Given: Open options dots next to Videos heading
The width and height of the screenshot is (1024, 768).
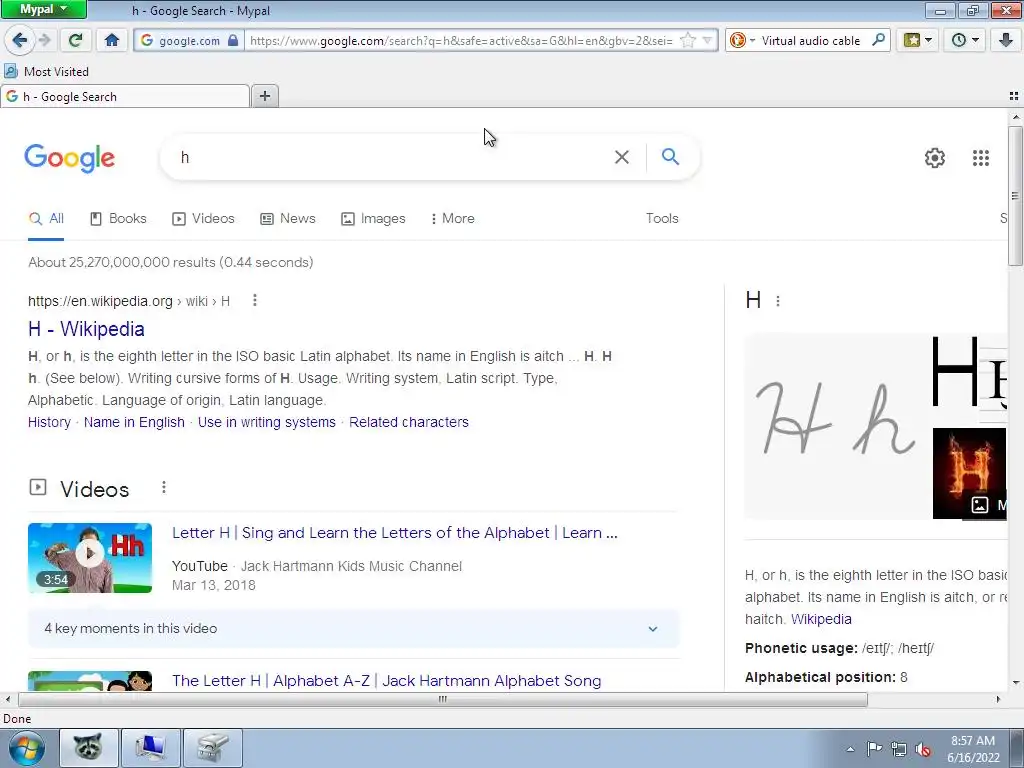Looking at the screenshot, I should [x=164, y=487].
